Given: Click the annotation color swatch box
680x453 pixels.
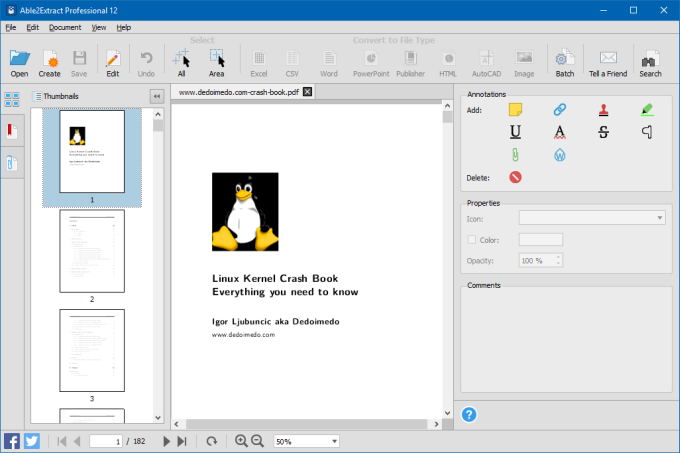Looking at the screenshot, I should pos(540,239).
